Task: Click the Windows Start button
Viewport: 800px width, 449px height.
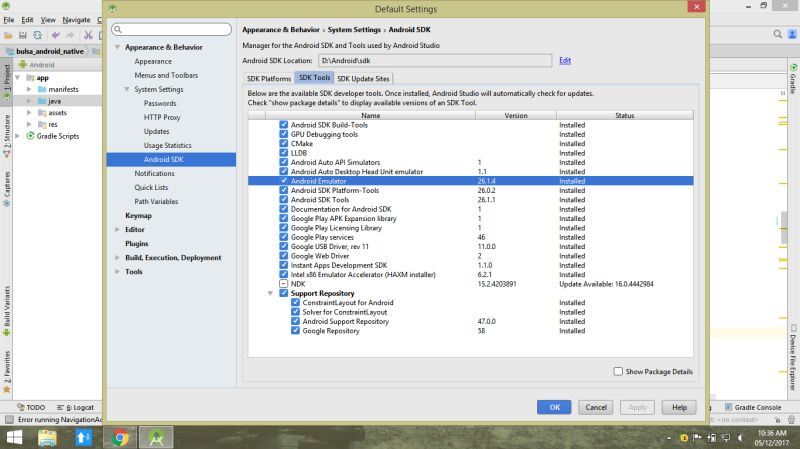Action: click(x=14, y=437)
